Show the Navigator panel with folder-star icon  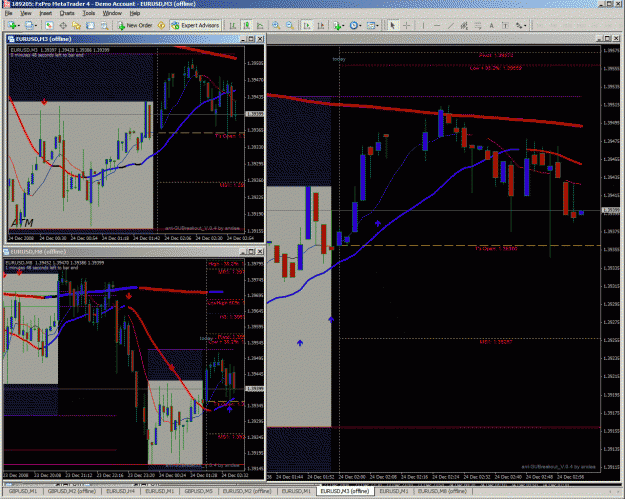pos(77,26)
